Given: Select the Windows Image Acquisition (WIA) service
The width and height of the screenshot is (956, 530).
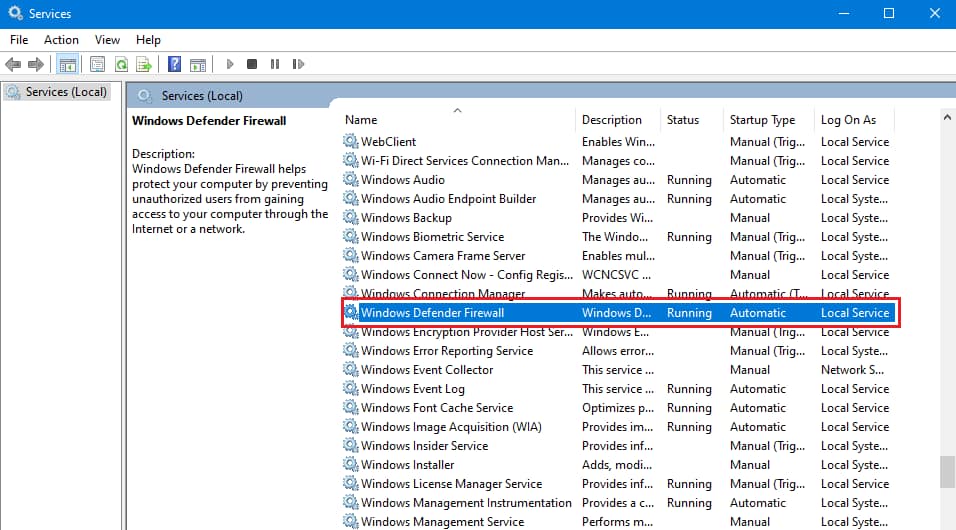Looking at the screenshot, I should pyautogui.click(x=451, y=426).
